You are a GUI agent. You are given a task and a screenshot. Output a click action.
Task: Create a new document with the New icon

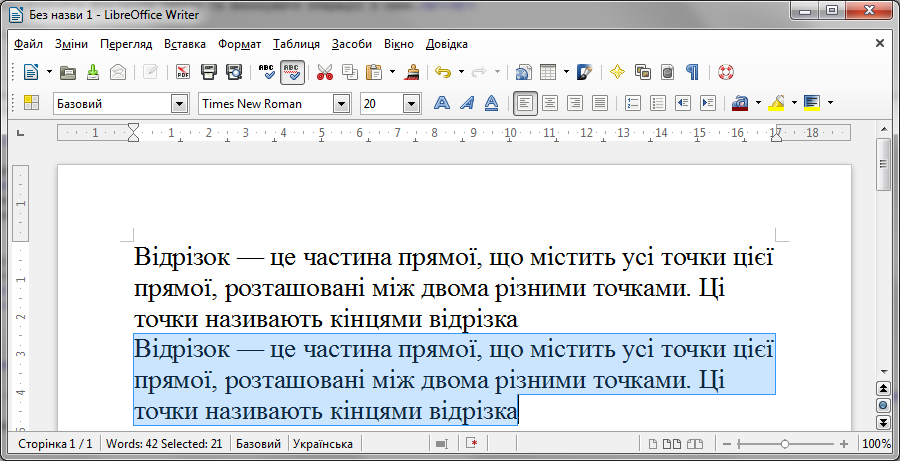pyautogui.click(x=31, y=72)
